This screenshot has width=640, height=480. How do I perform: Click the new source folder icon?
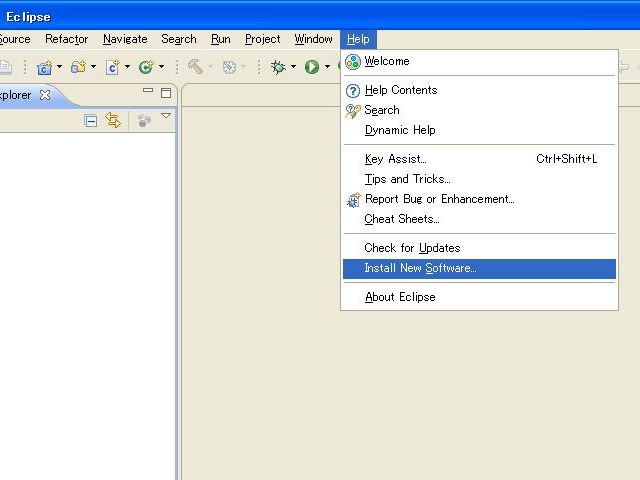(78, 67)
